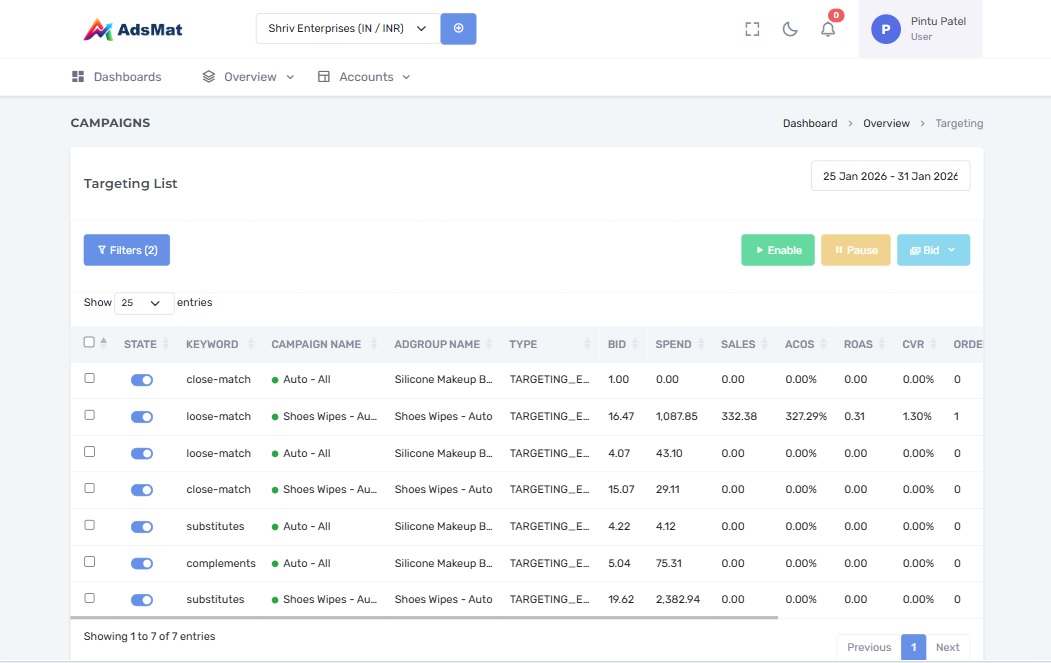Switch to dark mode with moon icon
Screen dimensions: 1051x663
pyautogui.click(x=790, y=29)
